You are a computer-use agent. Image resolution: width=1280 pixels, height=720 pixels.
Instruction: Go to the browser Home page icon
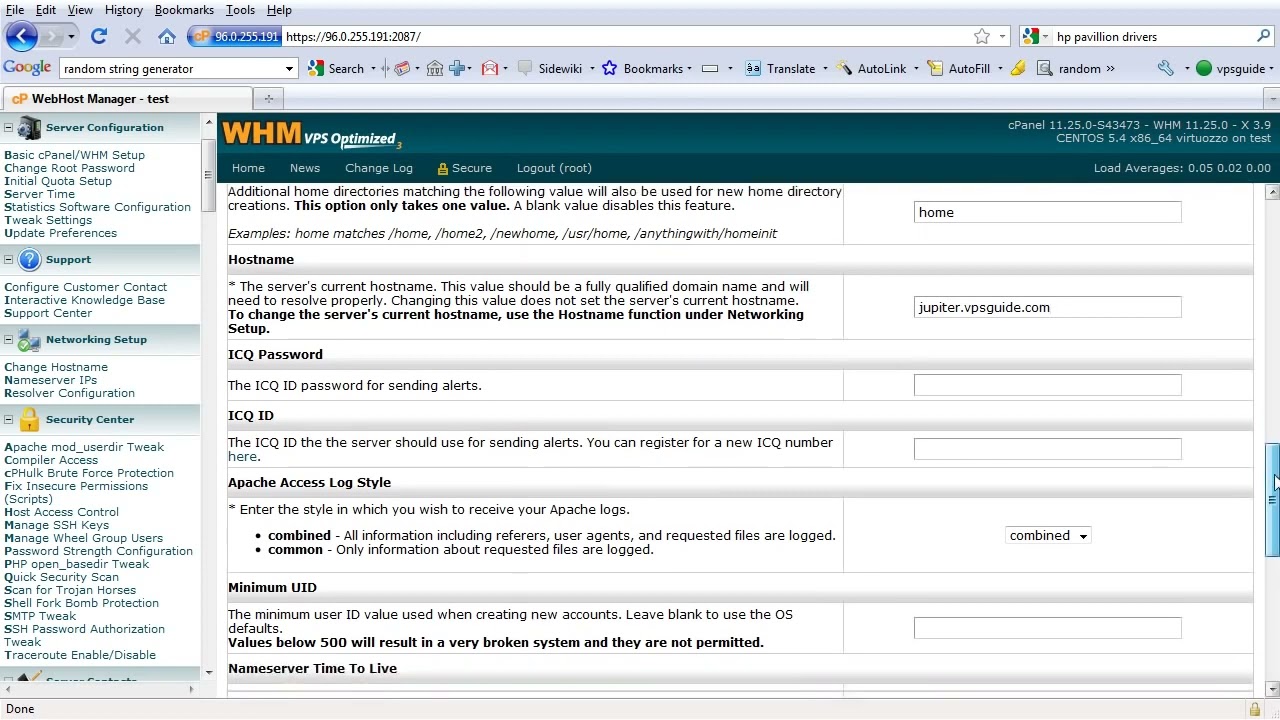167,37
